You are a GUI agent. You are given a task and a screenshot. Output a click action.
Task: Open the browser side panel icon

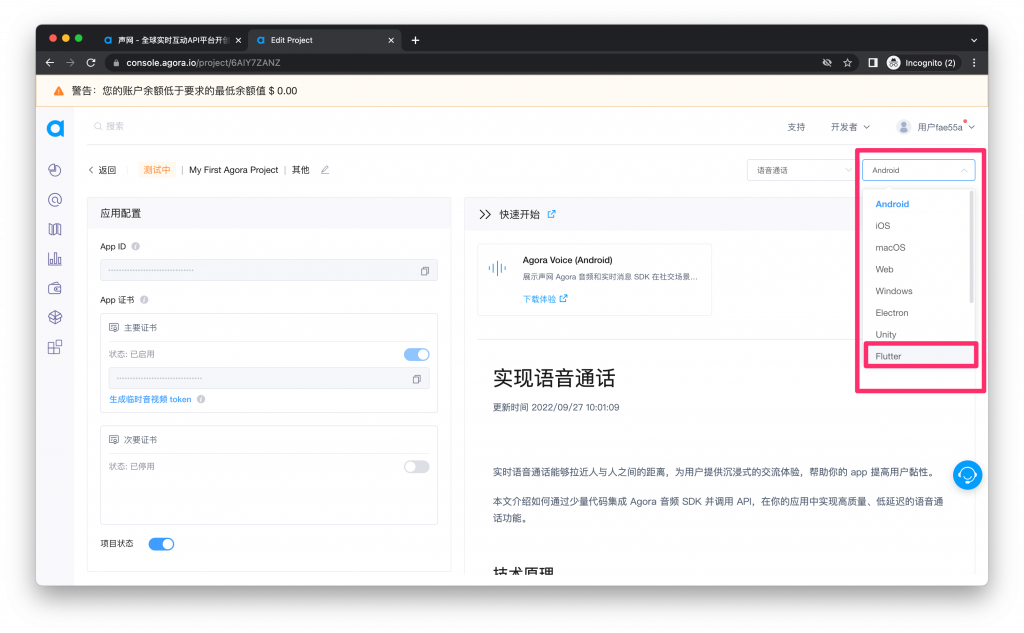pyautogui.click(x=872, y=63)
